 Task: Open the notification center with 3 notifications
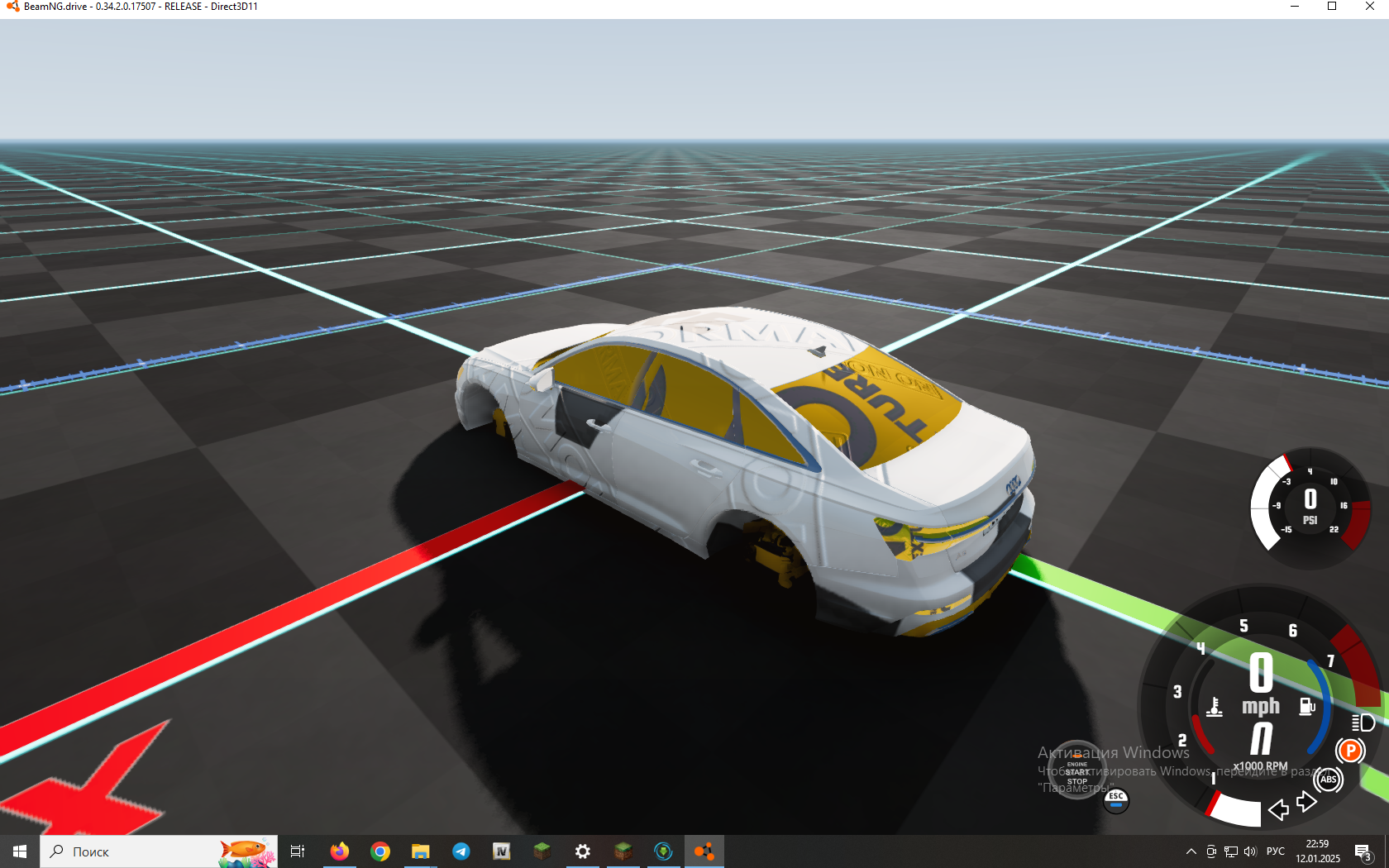(x=1363, y=851)
